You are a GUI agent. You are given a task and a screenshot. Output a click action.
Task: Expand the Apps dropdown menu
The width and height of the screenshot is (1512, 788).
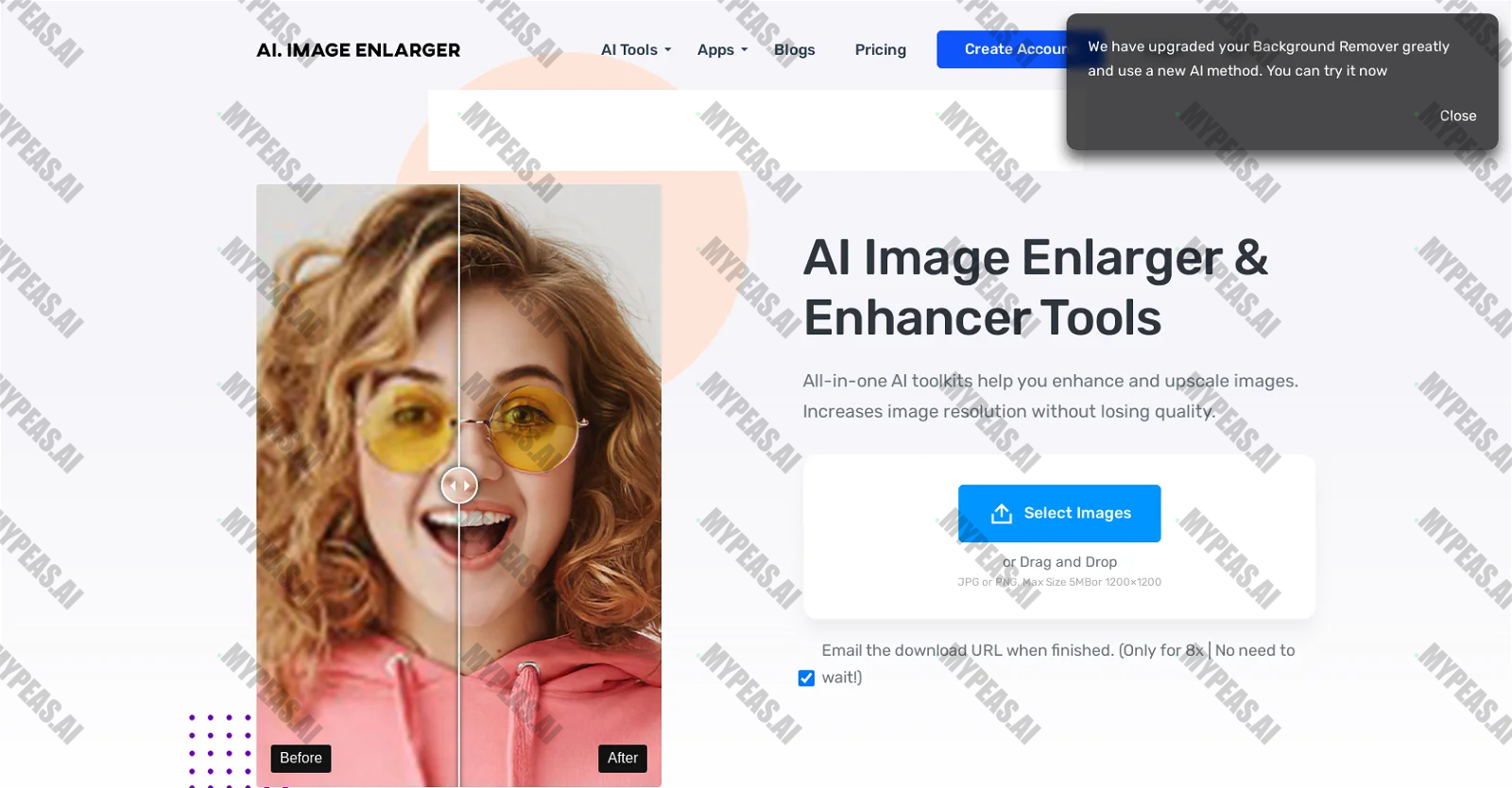pyautogui.click(x=722, y=50)
